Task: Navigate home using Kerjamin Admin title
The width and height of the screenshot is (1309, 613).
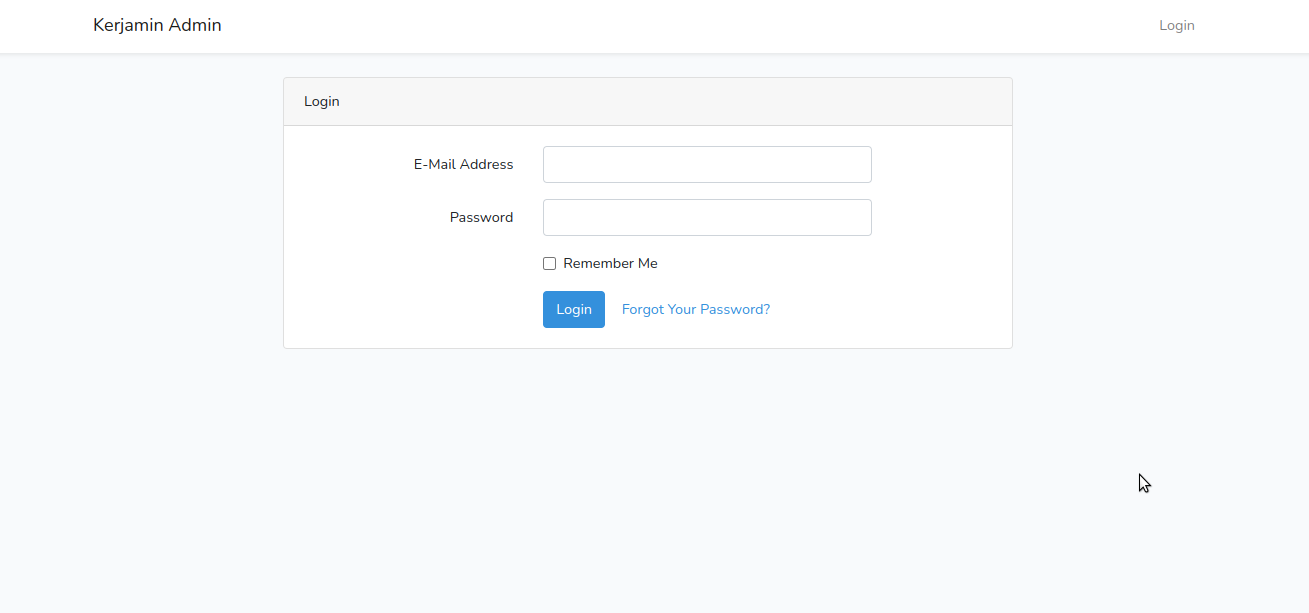Action: [x=157, y=24]
